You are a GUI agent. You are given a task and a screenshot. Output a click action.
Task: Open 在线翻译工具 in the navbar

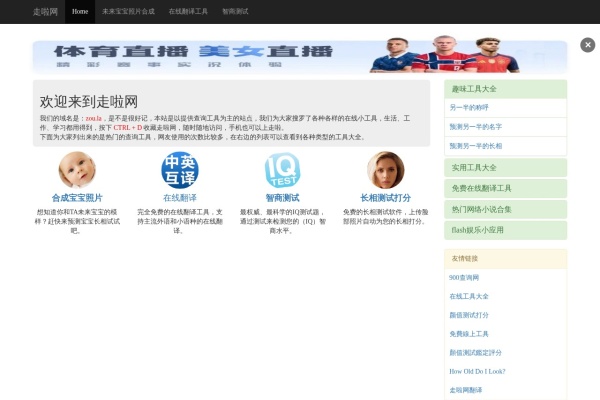(188, 12)
